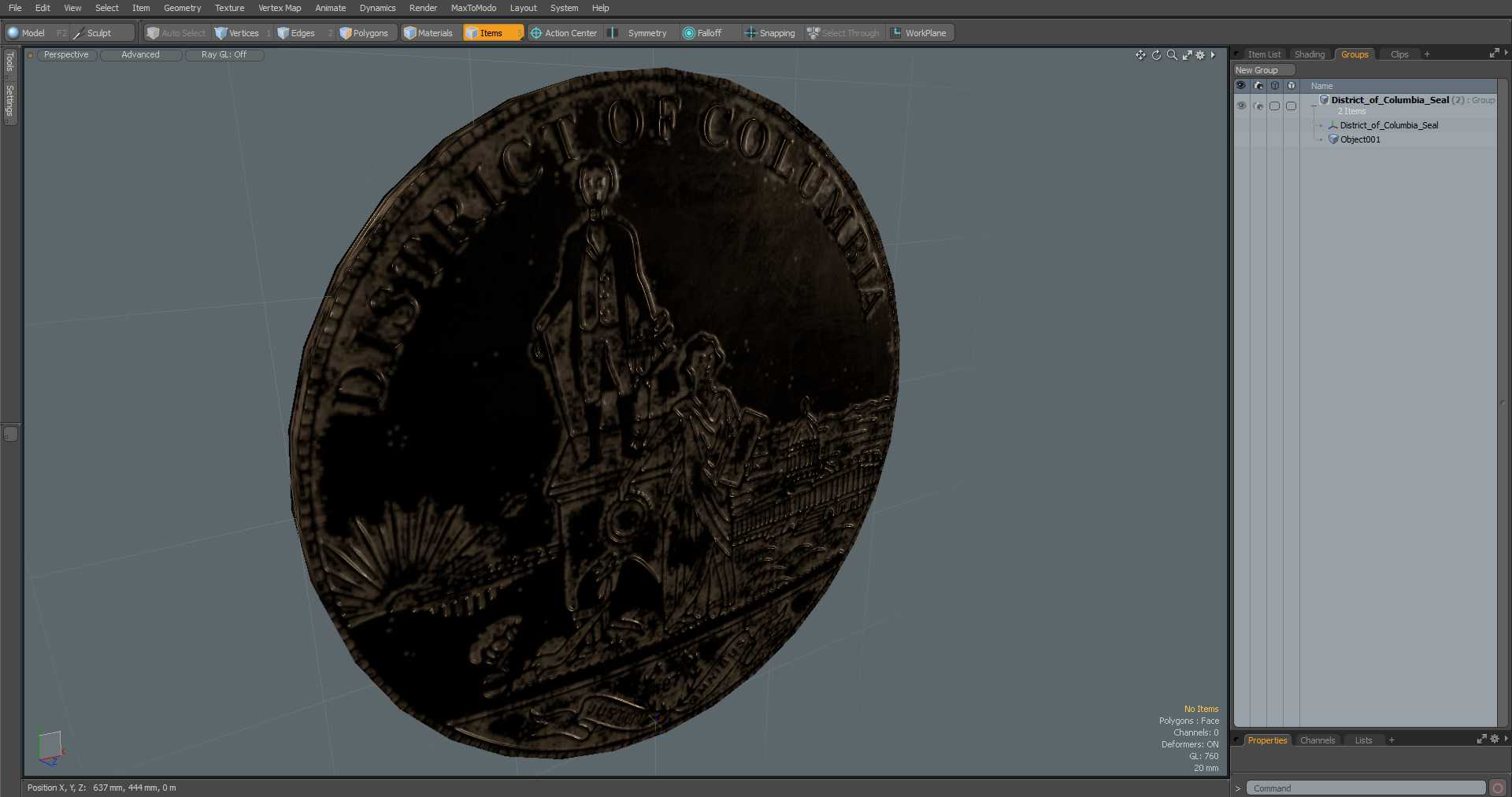Switch to the Shading tab

click(x=1310, y=54)
